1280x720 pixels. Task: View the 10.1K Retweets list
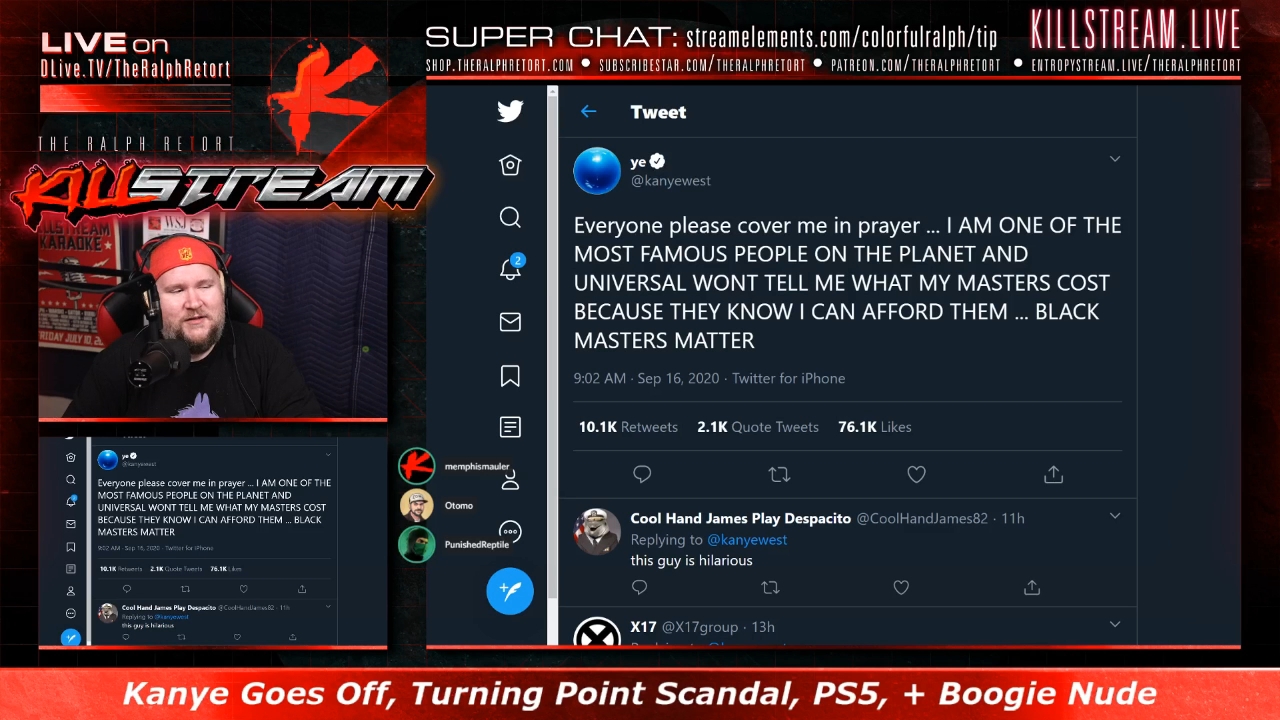pyautogui.click(x=628, y=427)
